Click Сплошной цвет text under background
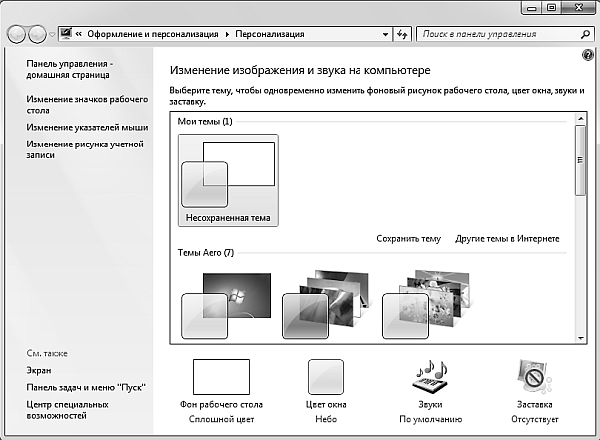 click(221, 419)
